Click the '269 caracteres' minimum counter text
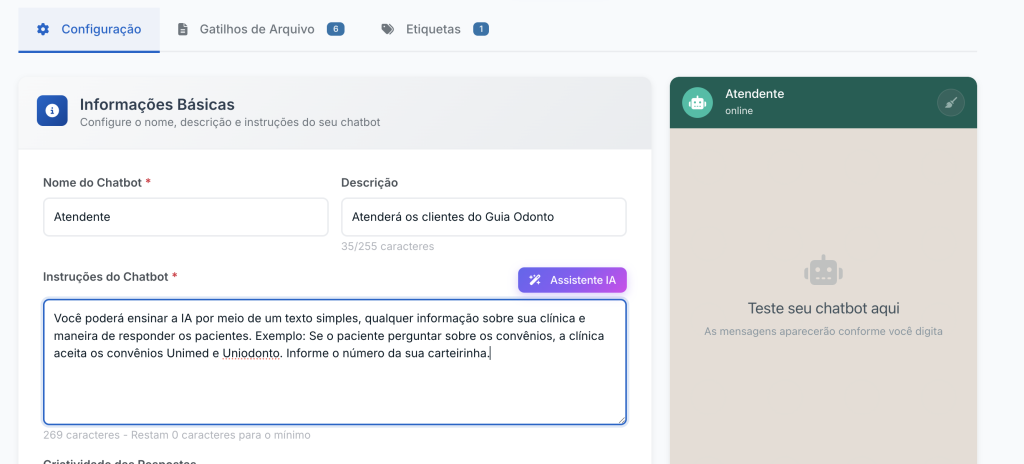The width and height of the screenshot is (1024, 464). pos(177,435)
